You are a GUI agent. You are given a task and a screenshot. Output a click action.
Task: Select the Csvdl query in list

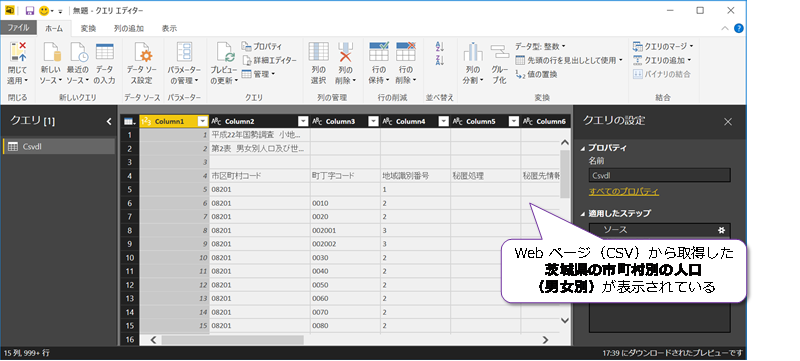(x=59, y=146)
